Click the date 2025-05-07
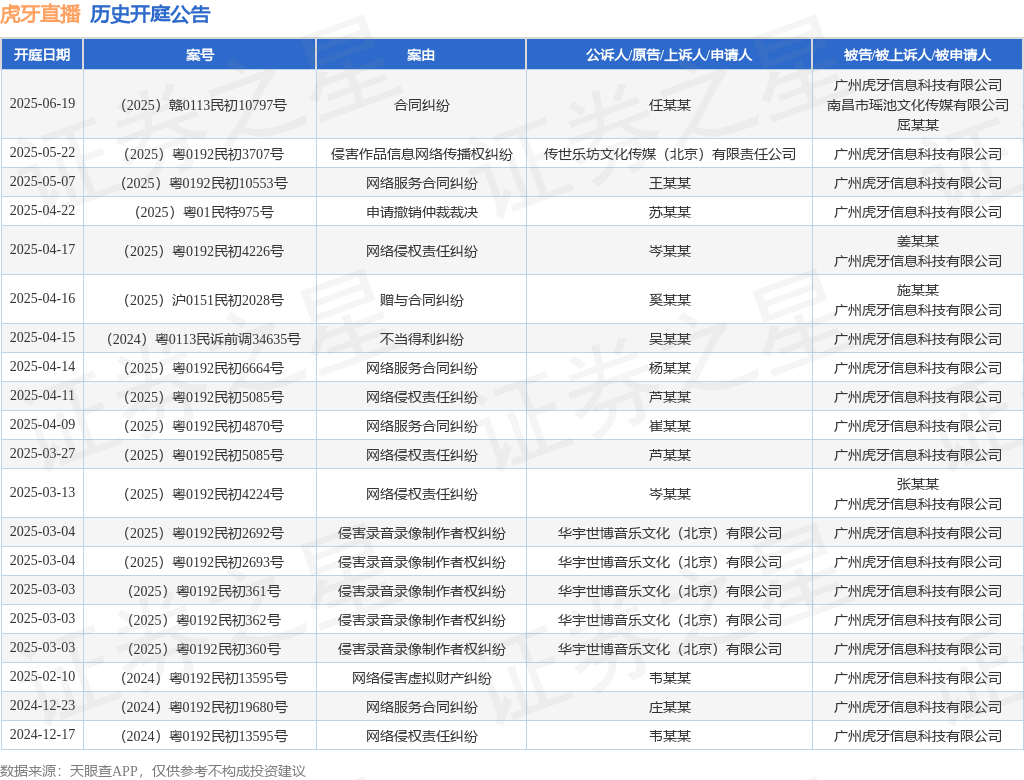Viewport: 1024px width, 780px height. pos(42,182)
